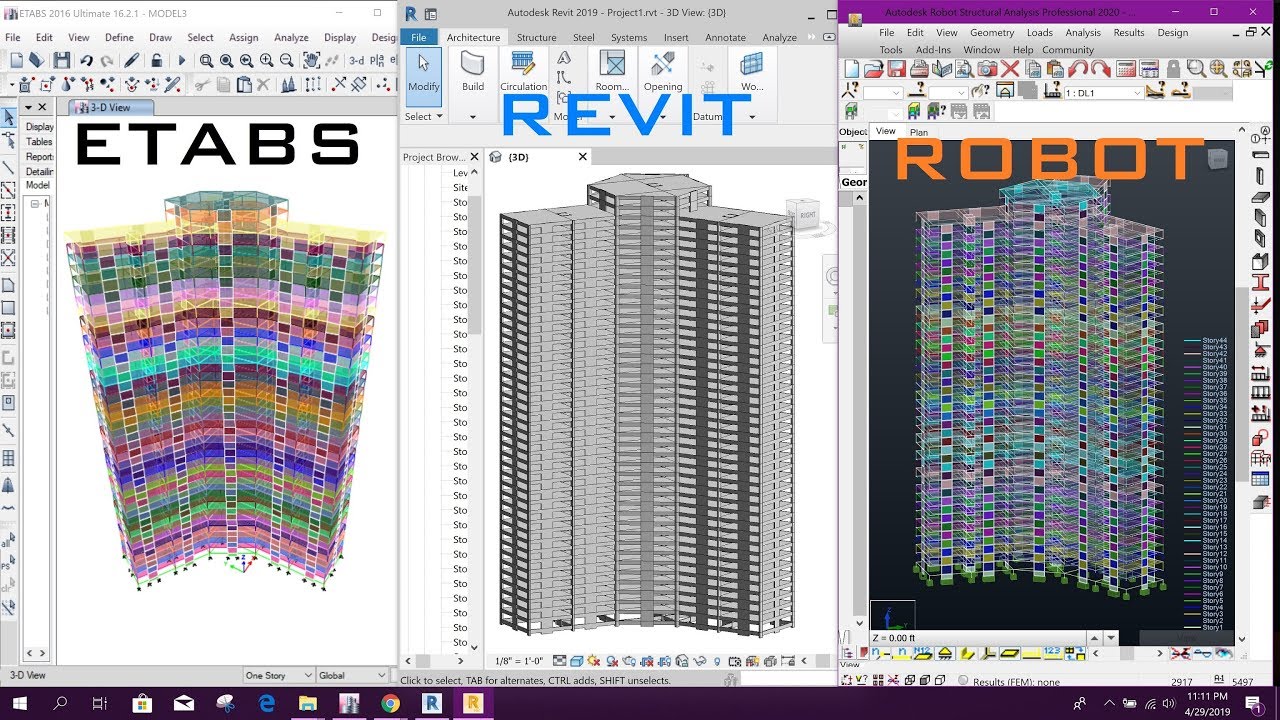Screen dimensions: 1280x720
Task: Open ETABS Define menu
Action: point(119,38)
